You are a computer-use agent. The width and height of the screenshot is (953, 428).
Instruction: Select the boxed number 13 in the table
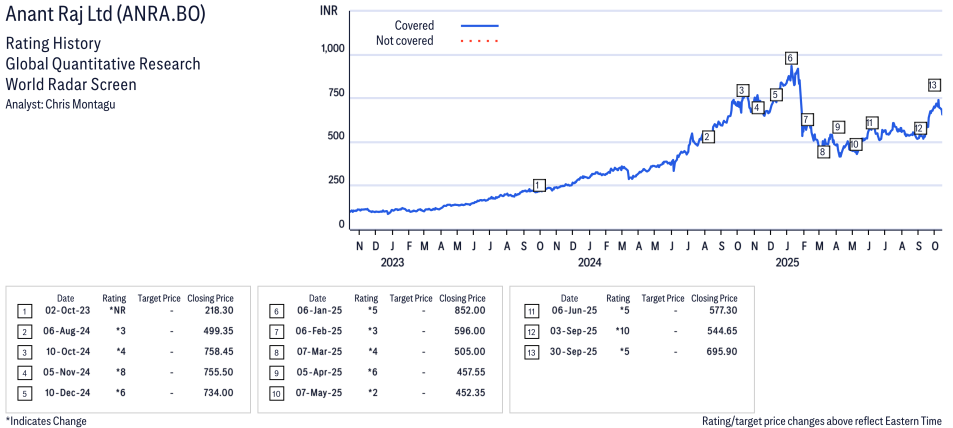click(528, 352)
